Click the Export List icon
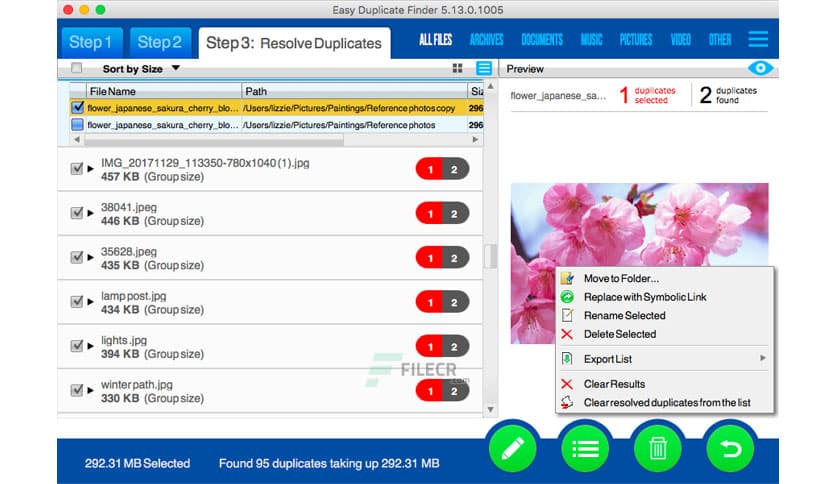The image size is (836, 484). [x=567, y=359]
